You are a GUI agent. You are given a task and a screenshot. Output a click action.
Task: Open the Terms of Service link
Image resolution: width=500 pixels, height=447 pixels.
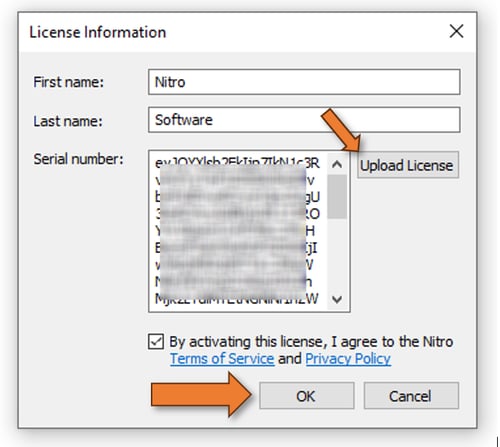pos(222,359)
